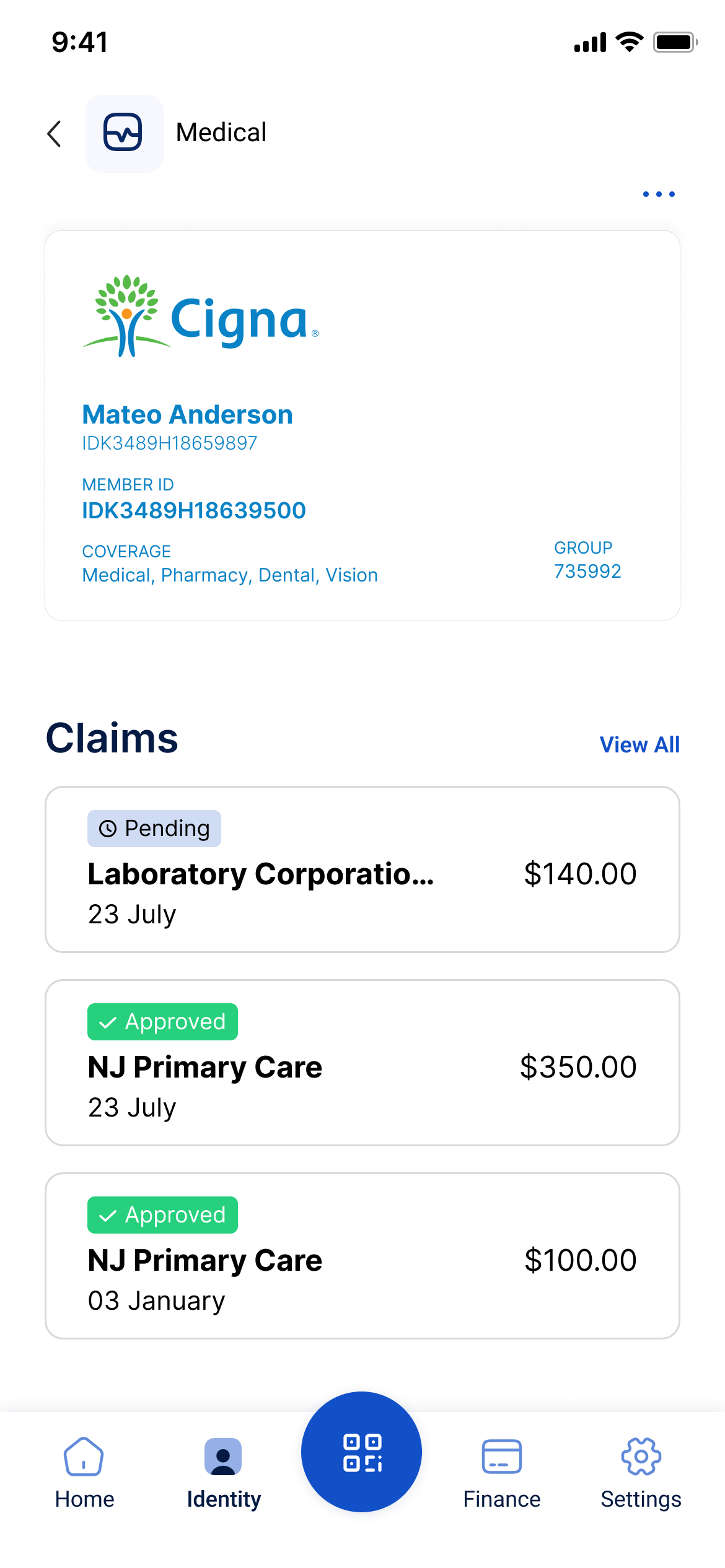725x1568 pixels.
Task: Tap the Settings gear icon
Action: click(641, 1457)
